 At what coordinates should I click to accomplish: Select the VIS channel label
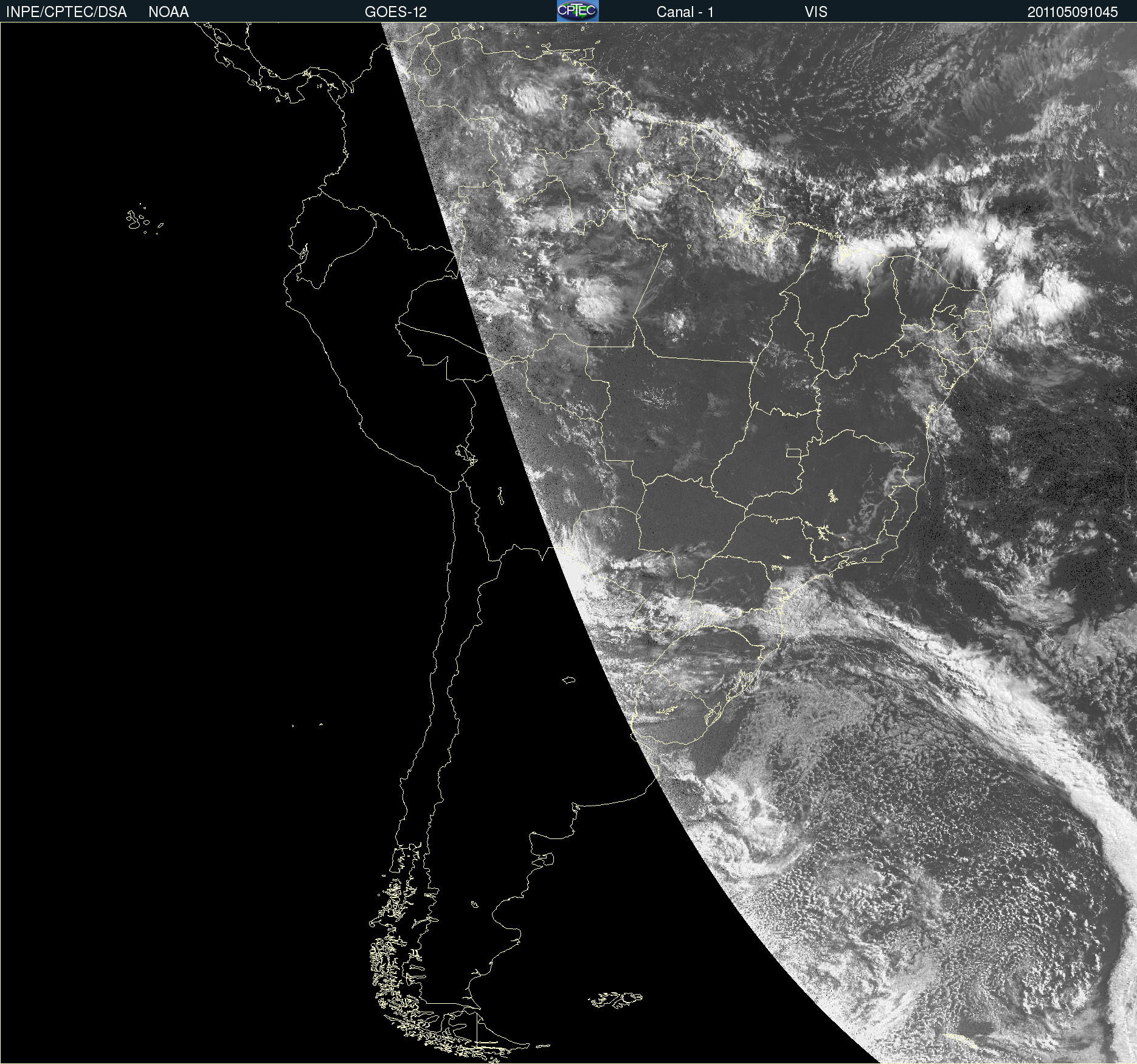click(816, 12)
